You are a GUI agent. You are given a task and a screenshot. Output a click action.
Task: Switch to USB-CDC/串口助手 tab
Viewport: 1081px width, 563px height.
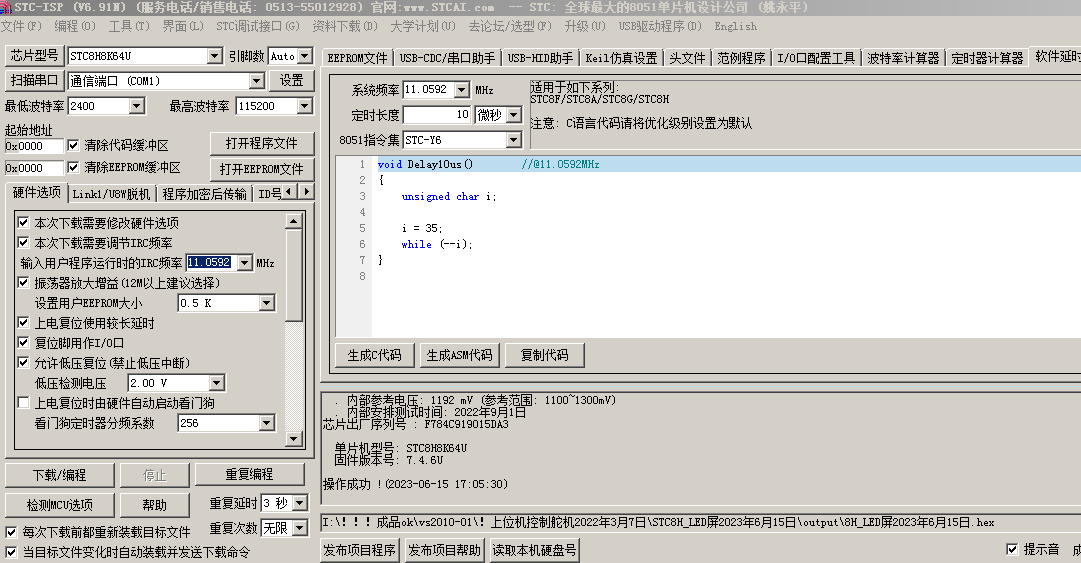click(447, 59)
